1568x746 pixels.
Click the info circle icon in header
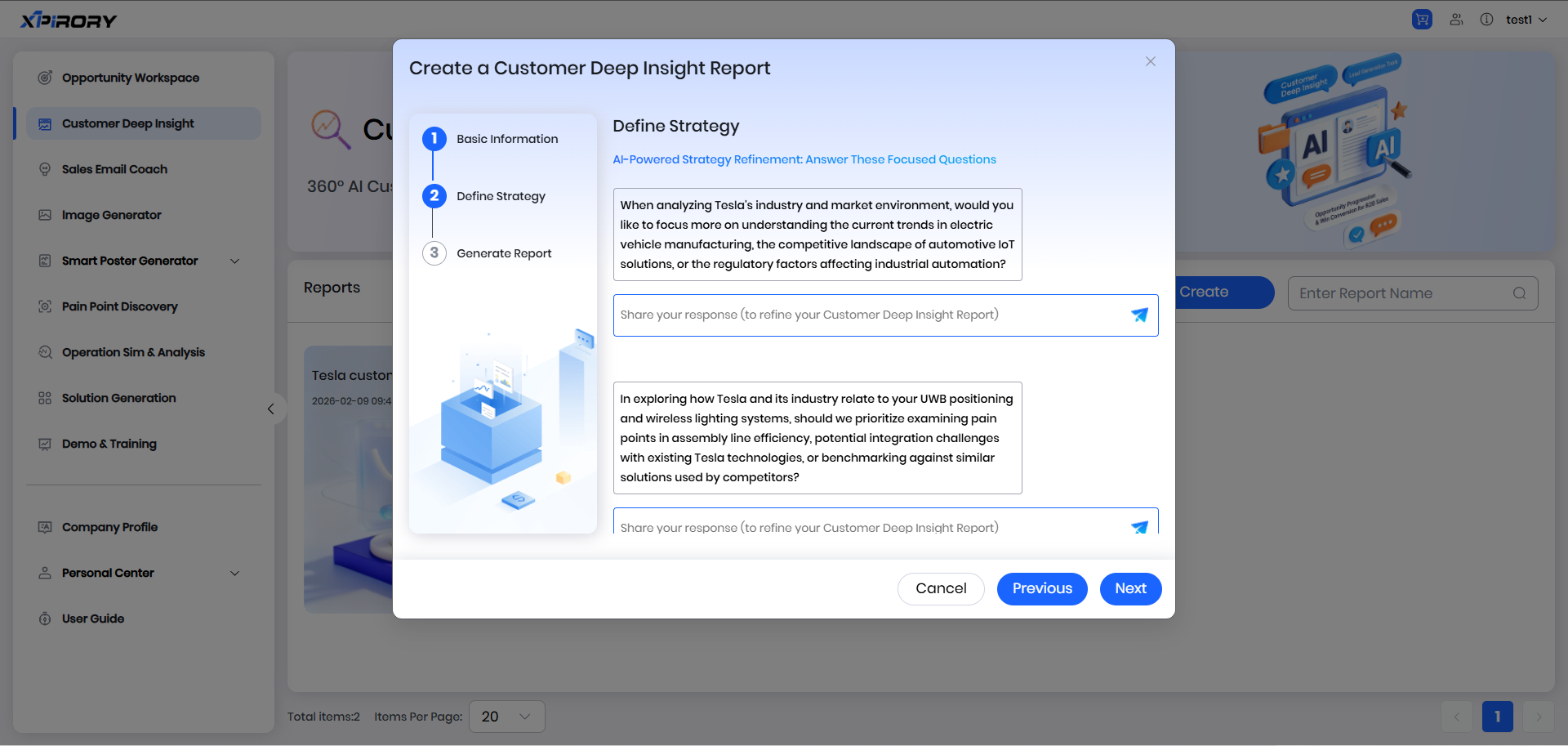(1486, 20)
